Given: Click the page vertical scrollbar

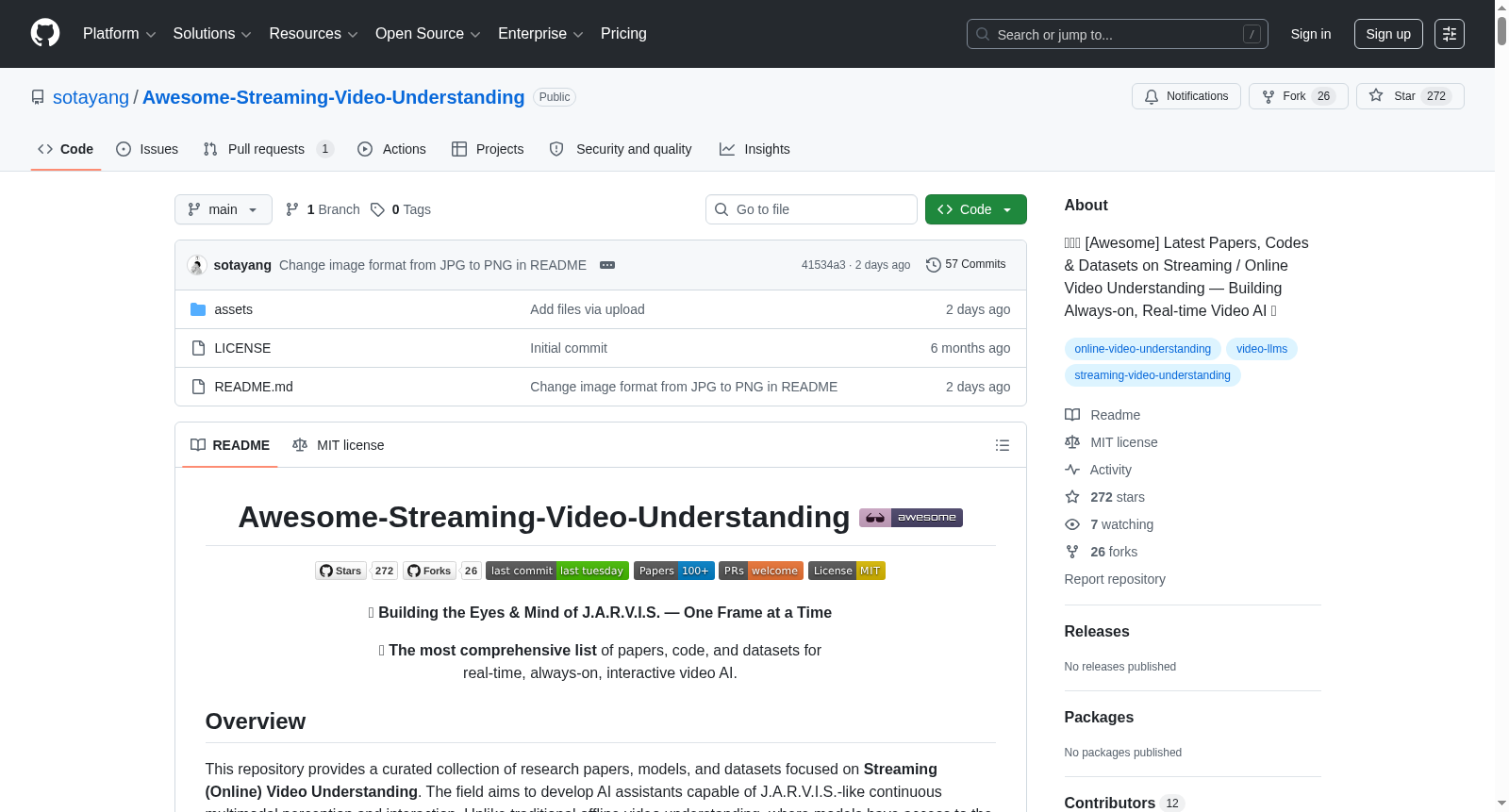Looking at the screenshot, I should coord(1501,406).
